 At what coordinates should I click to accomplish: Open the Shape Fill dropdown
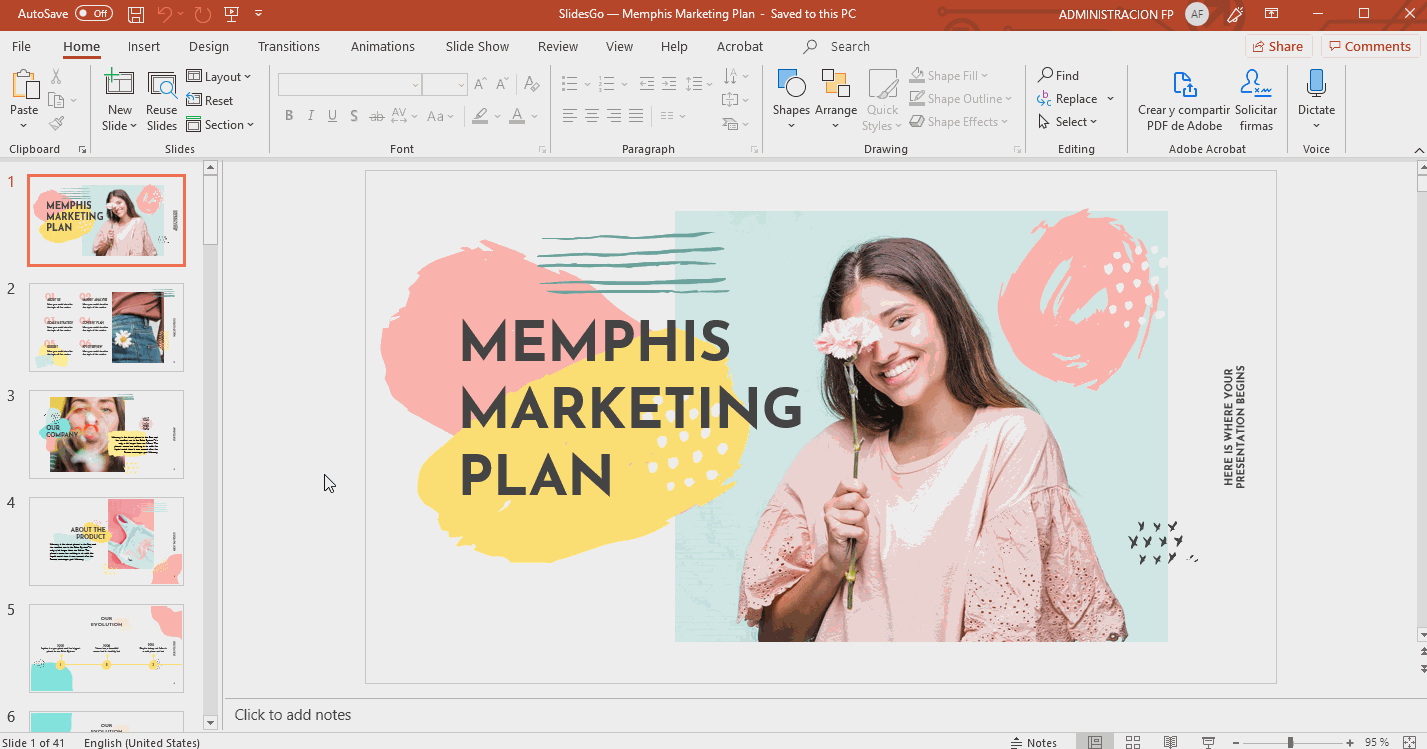click(987, 74)
